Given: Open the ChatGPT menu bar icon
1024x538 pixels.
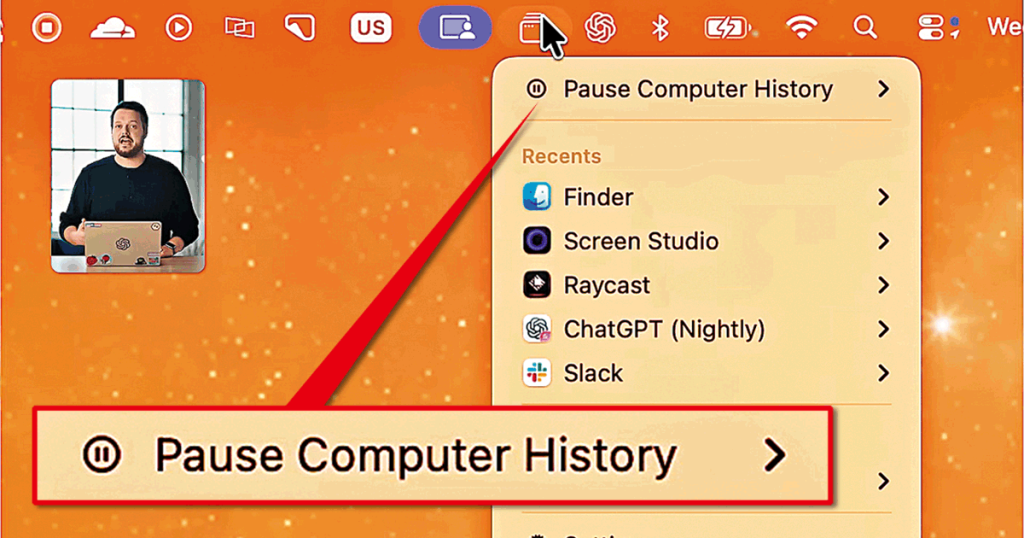Looking at the screenshot, I should 600,28.
